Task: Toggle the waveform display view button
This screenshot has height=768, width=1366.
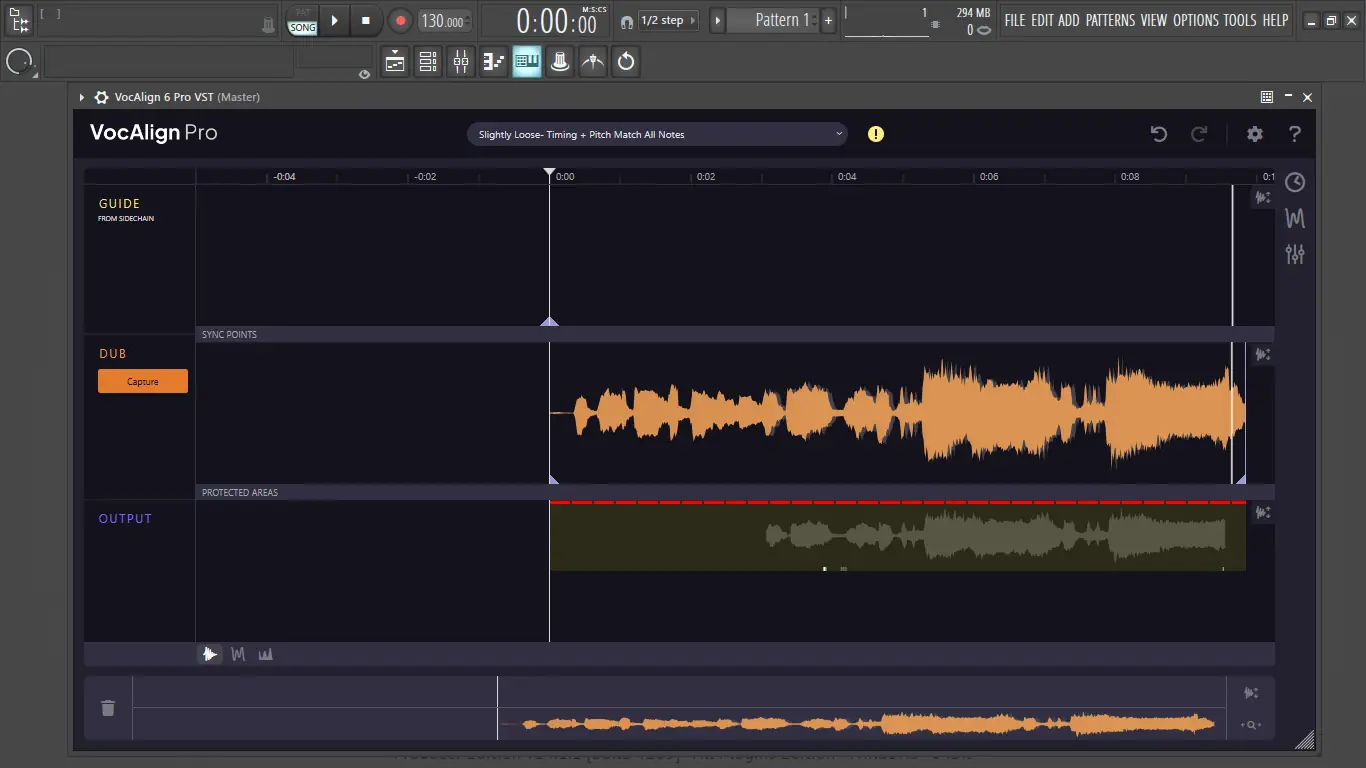Action: [209, 654]
